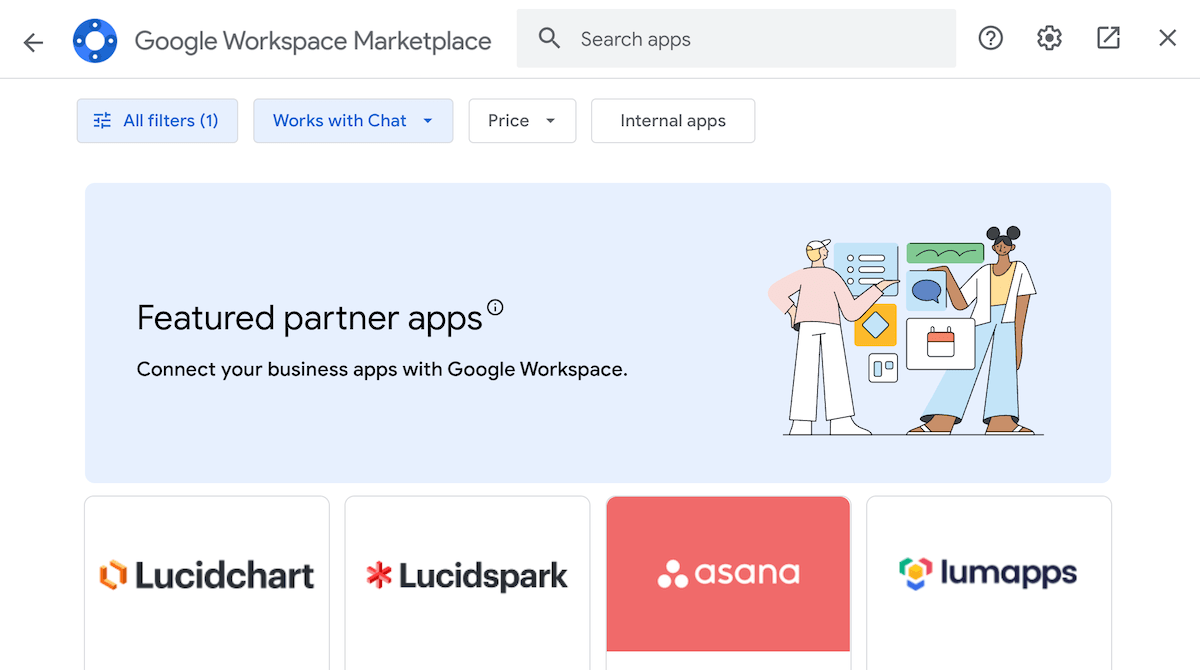Click the Featured partner apps heading

click(310, 318)
